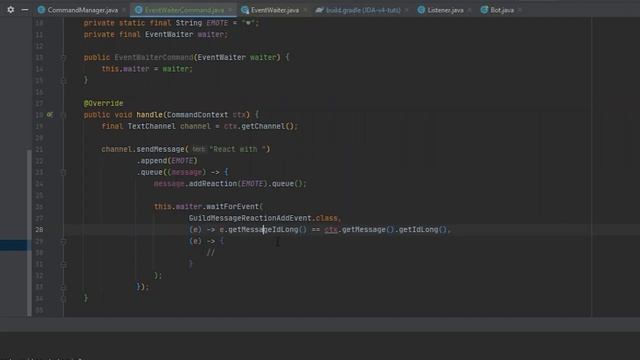The image size is (640, 360).
Task: Open the EventWaiter.java tab
Action: (x=275, y=10)
